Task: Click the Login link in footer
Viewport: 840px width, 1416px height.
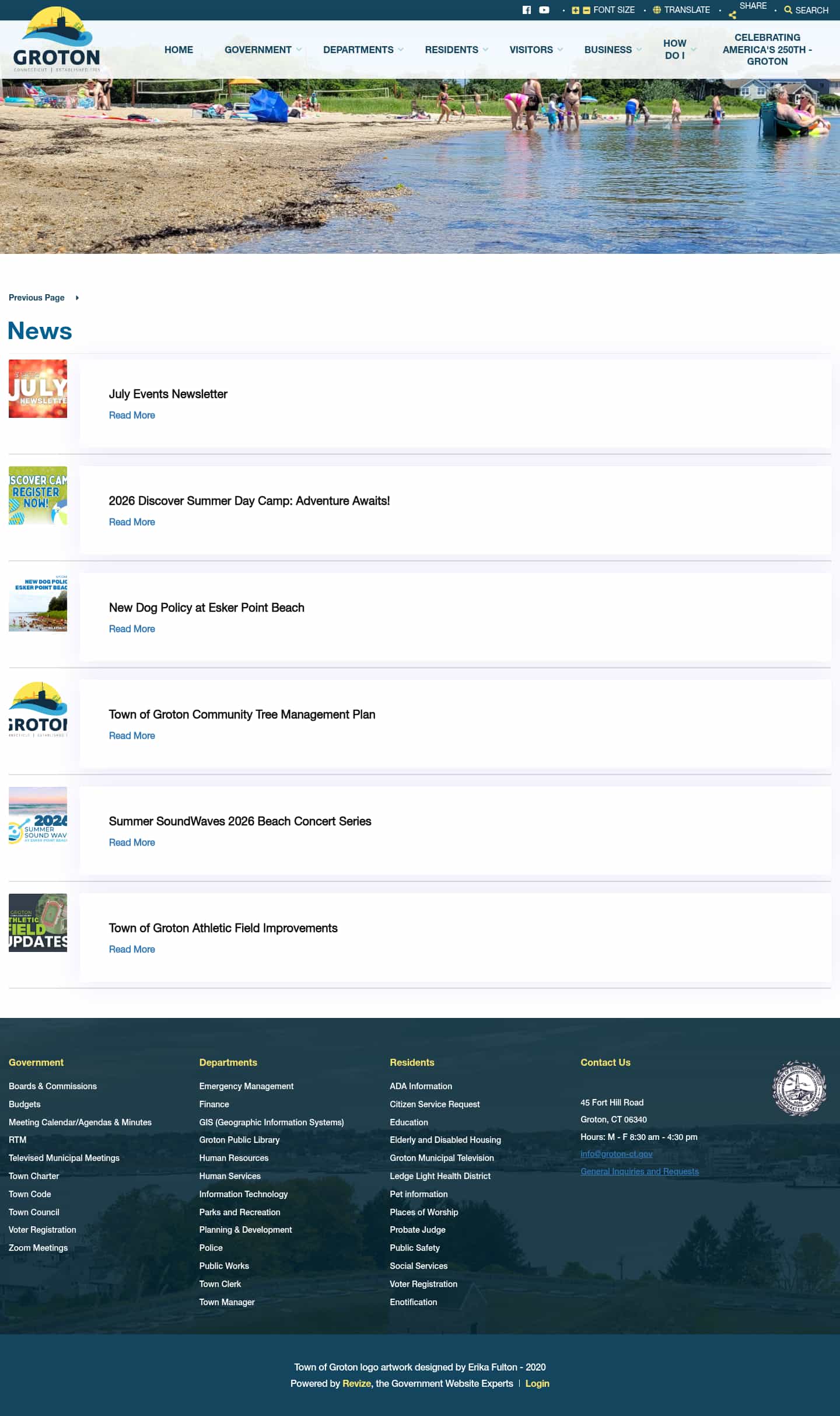Action: tap(537, 1383)
